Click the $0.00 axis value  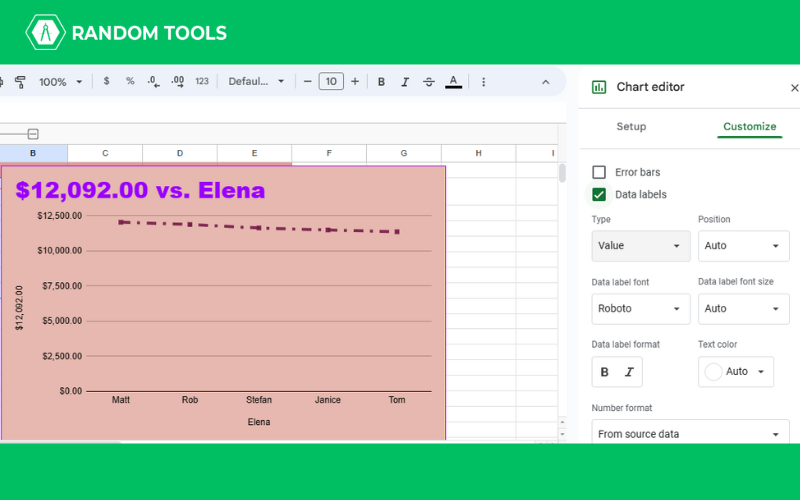point(71,391)
